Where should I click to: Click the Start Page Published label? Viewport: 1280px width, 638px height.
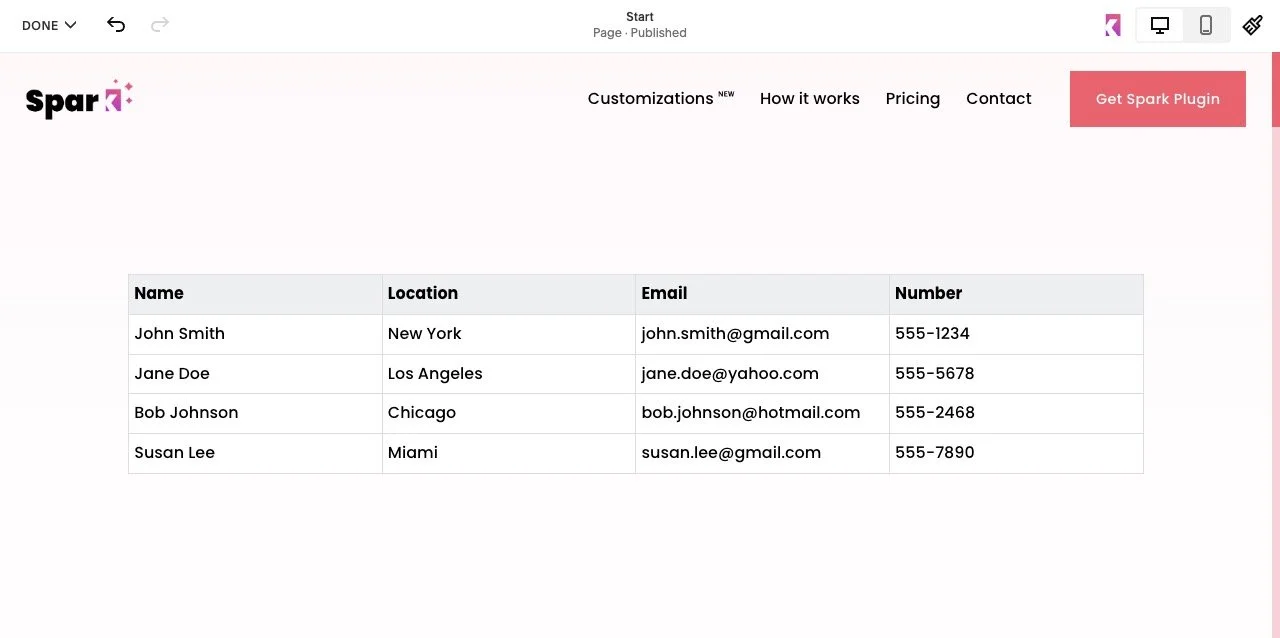click(x=639, y=24)
